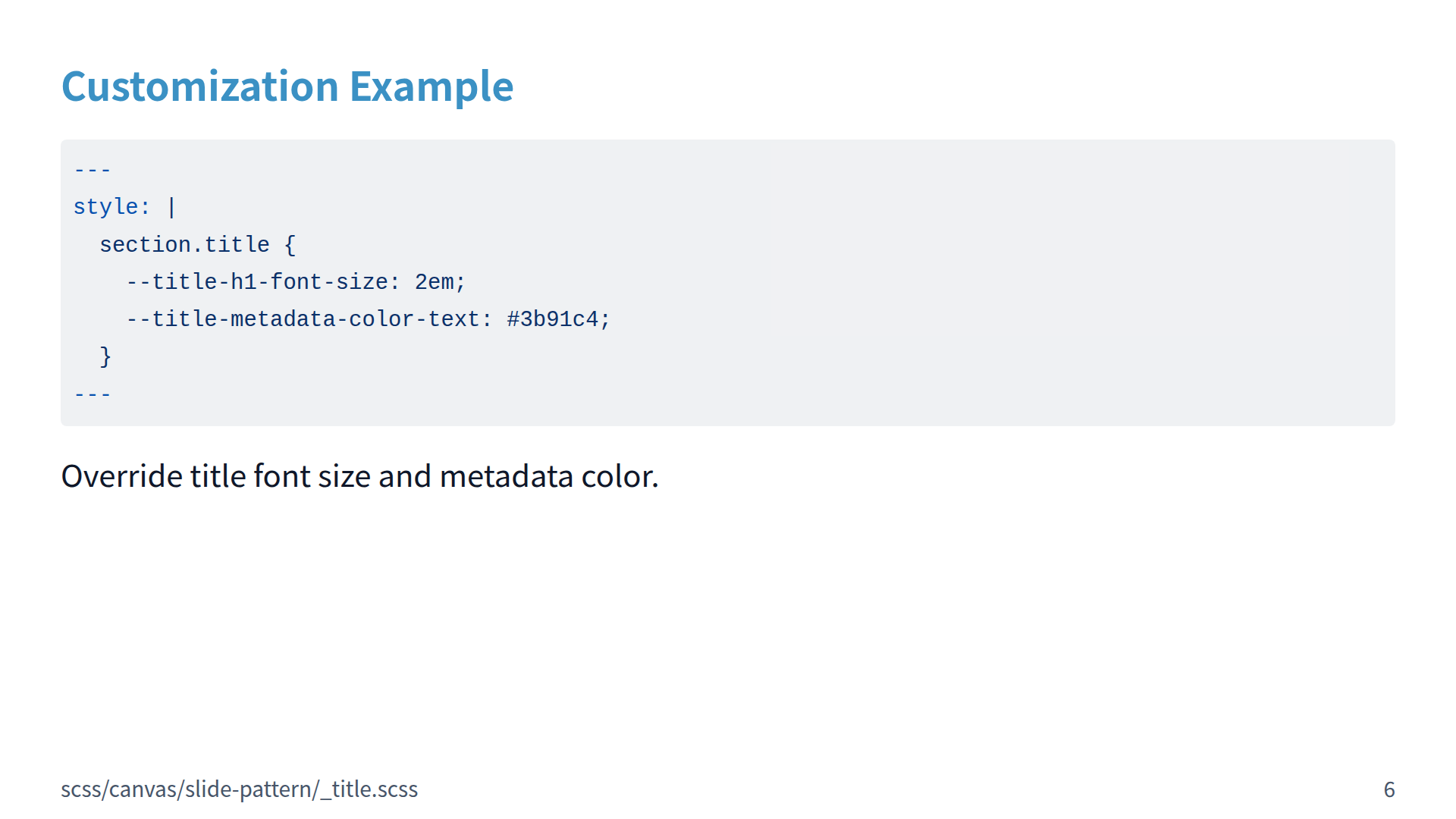Click the "section.title" selector in the code
Viewport: 1456px width, 819px height.
tap(184, 245)
